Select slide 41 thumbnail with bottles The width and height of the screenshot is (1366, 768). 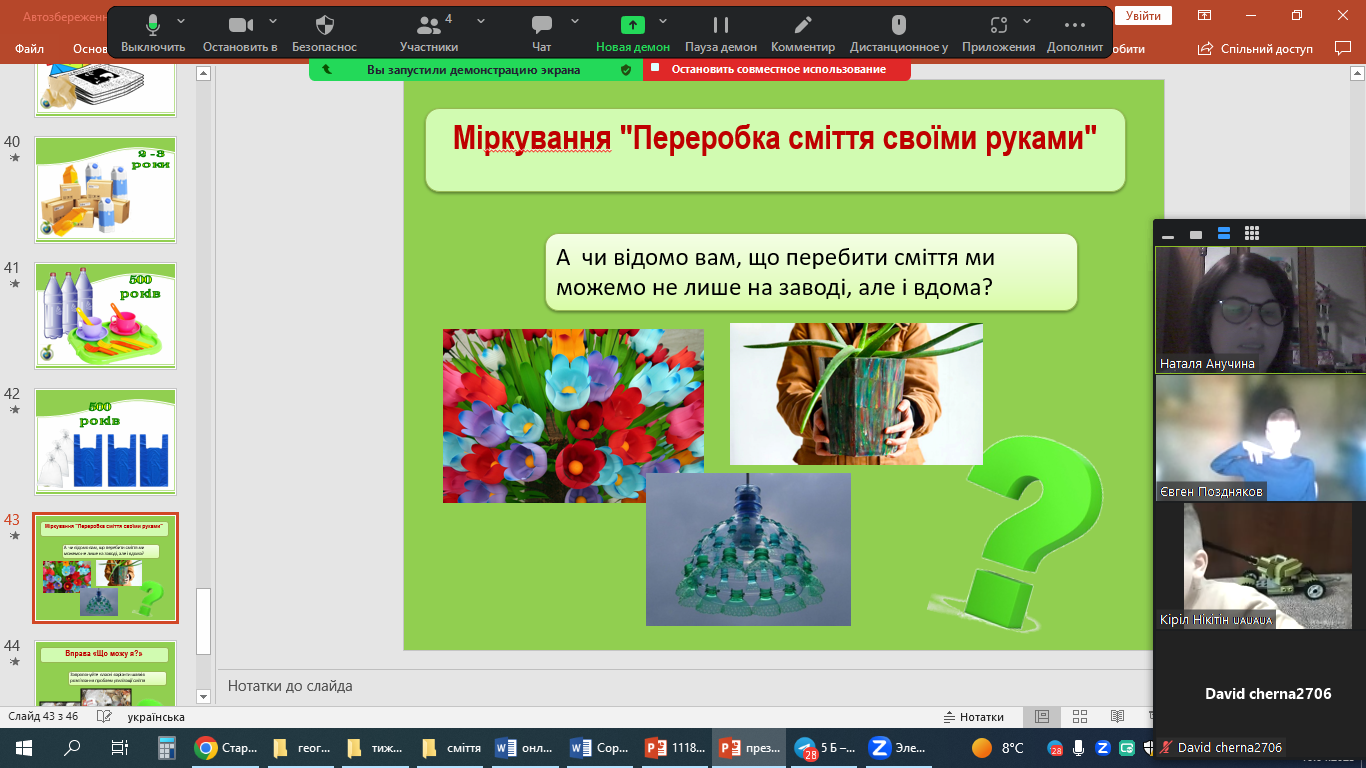tap(105, 316)
